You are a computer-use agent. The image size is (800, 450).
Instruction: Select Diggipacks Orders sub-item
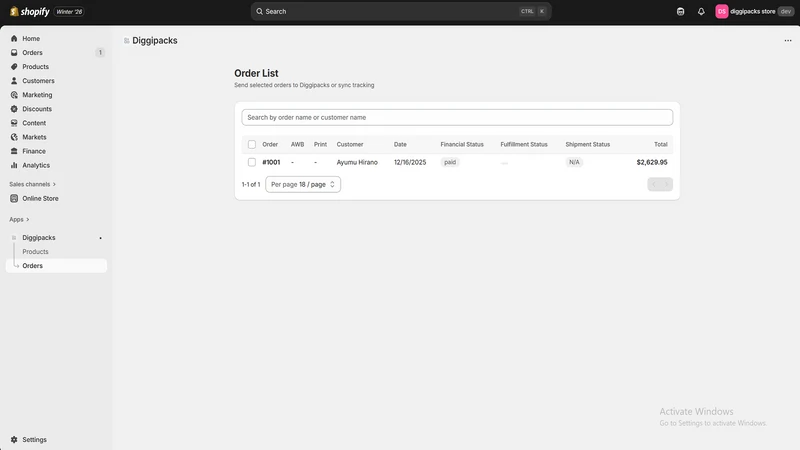(x=56, y=265)
